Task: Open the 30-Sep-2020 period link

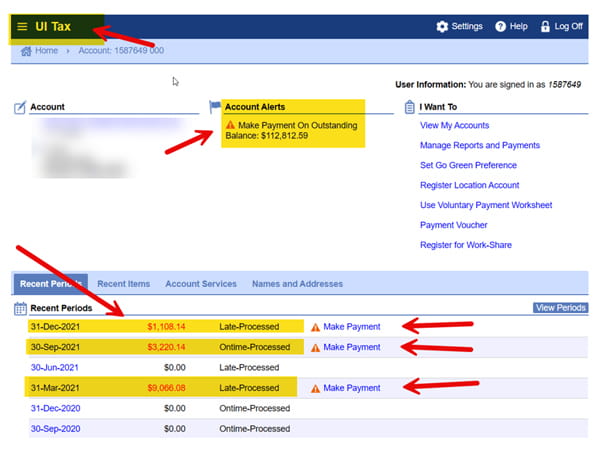Action: coord(55,429)
